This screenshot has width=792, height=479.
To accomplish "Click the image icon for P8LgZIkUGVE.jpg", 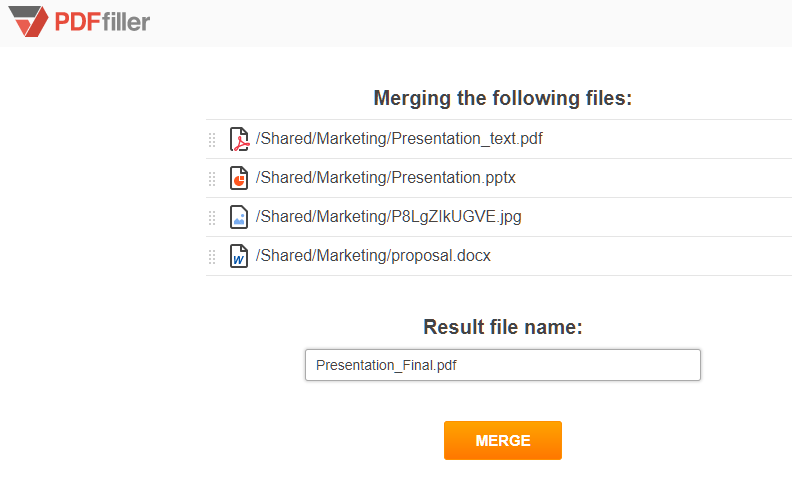I will [239, 217].
